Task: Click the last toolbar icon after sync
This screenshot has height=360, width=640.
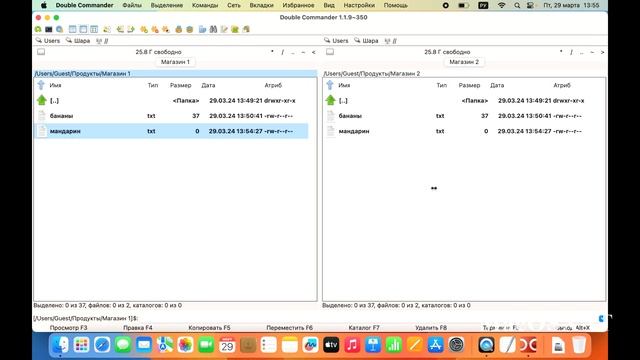Action: [x=246, y=29]
